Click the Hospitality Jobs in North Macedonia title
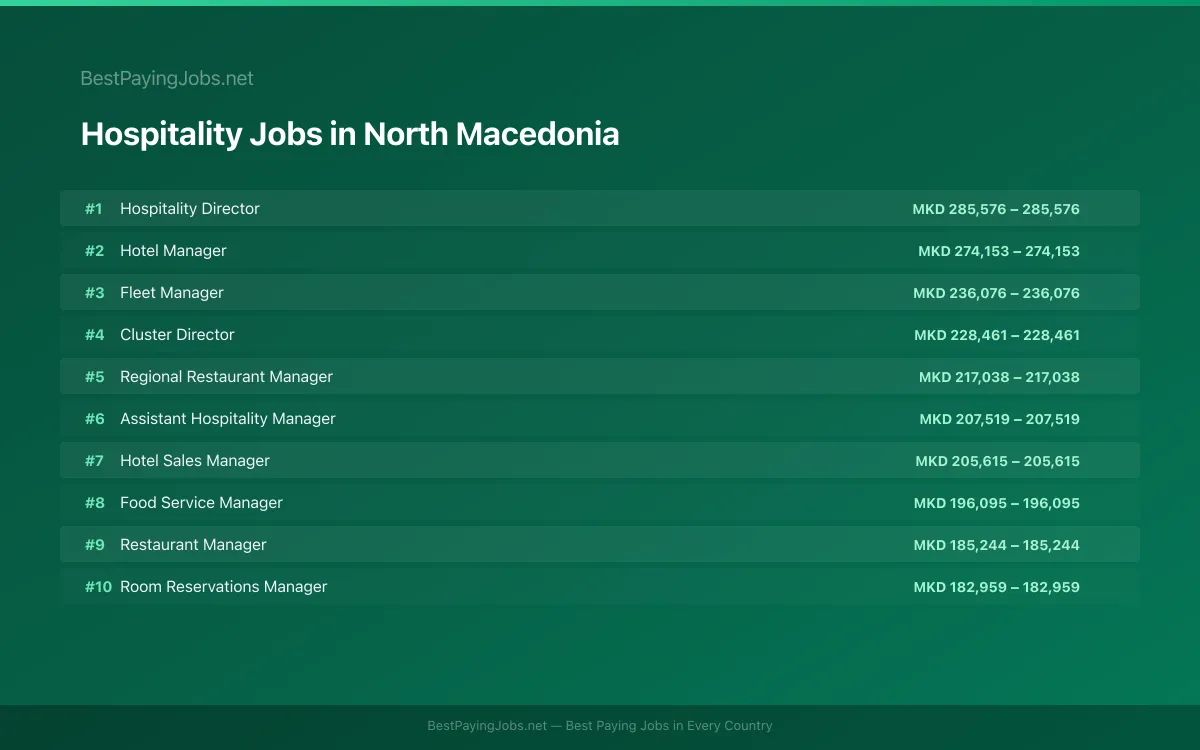 coord(350,134)
